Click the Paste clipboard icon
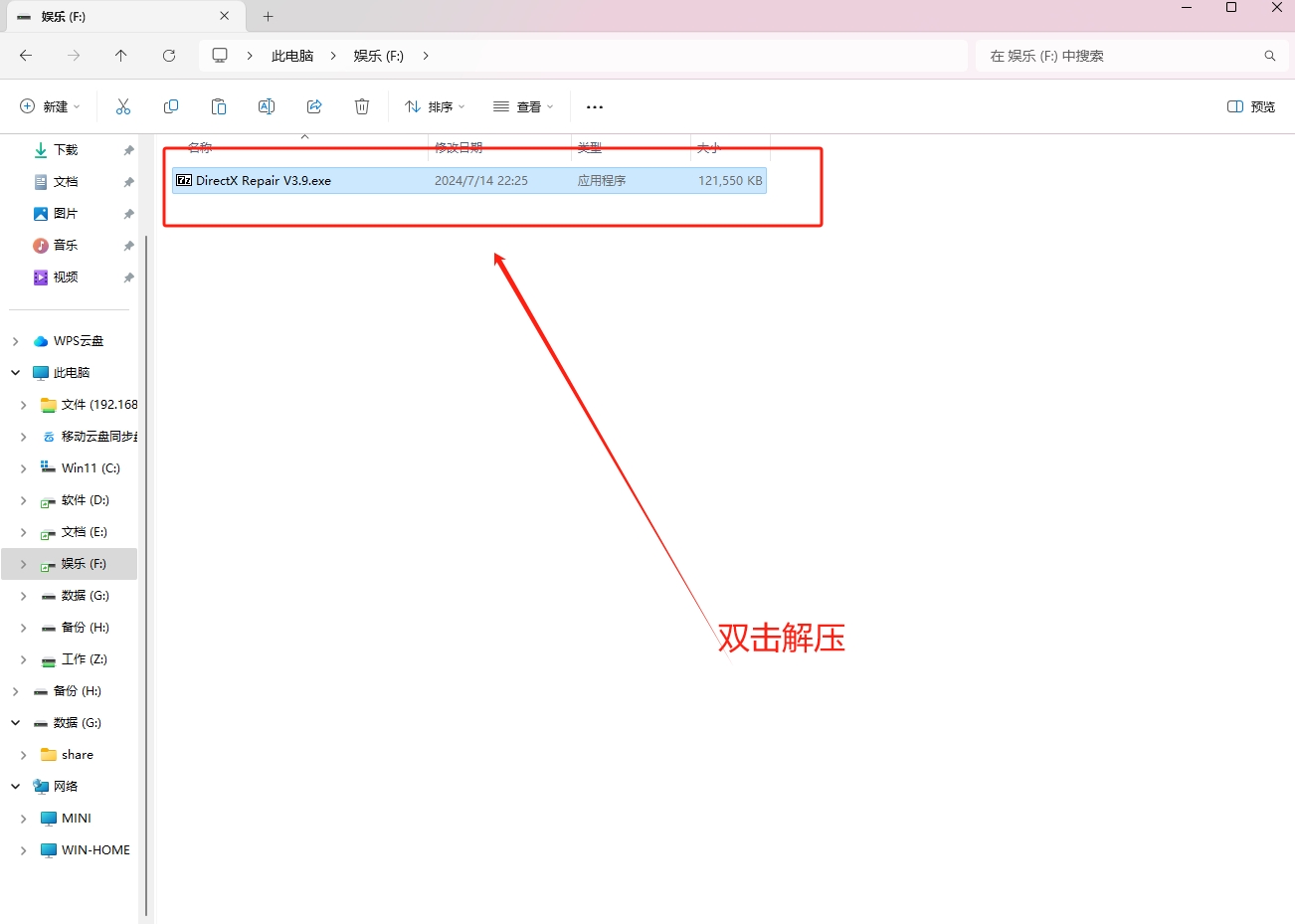 [x=219, y=106]
